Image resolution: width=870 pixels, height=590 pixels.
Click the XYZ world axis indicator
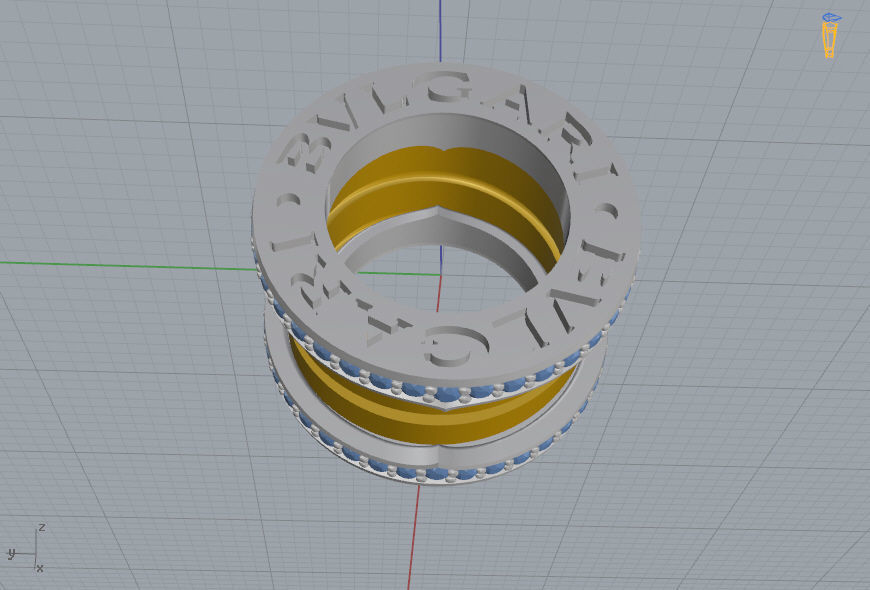click(x=25, y=548)
